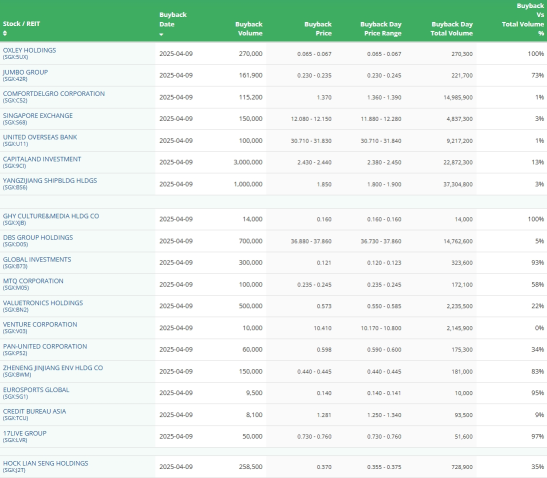Open ZHENENG JINJIANG ENV HLDG CO link
This screenshot has width=547, height=478.
click(53, 368)
